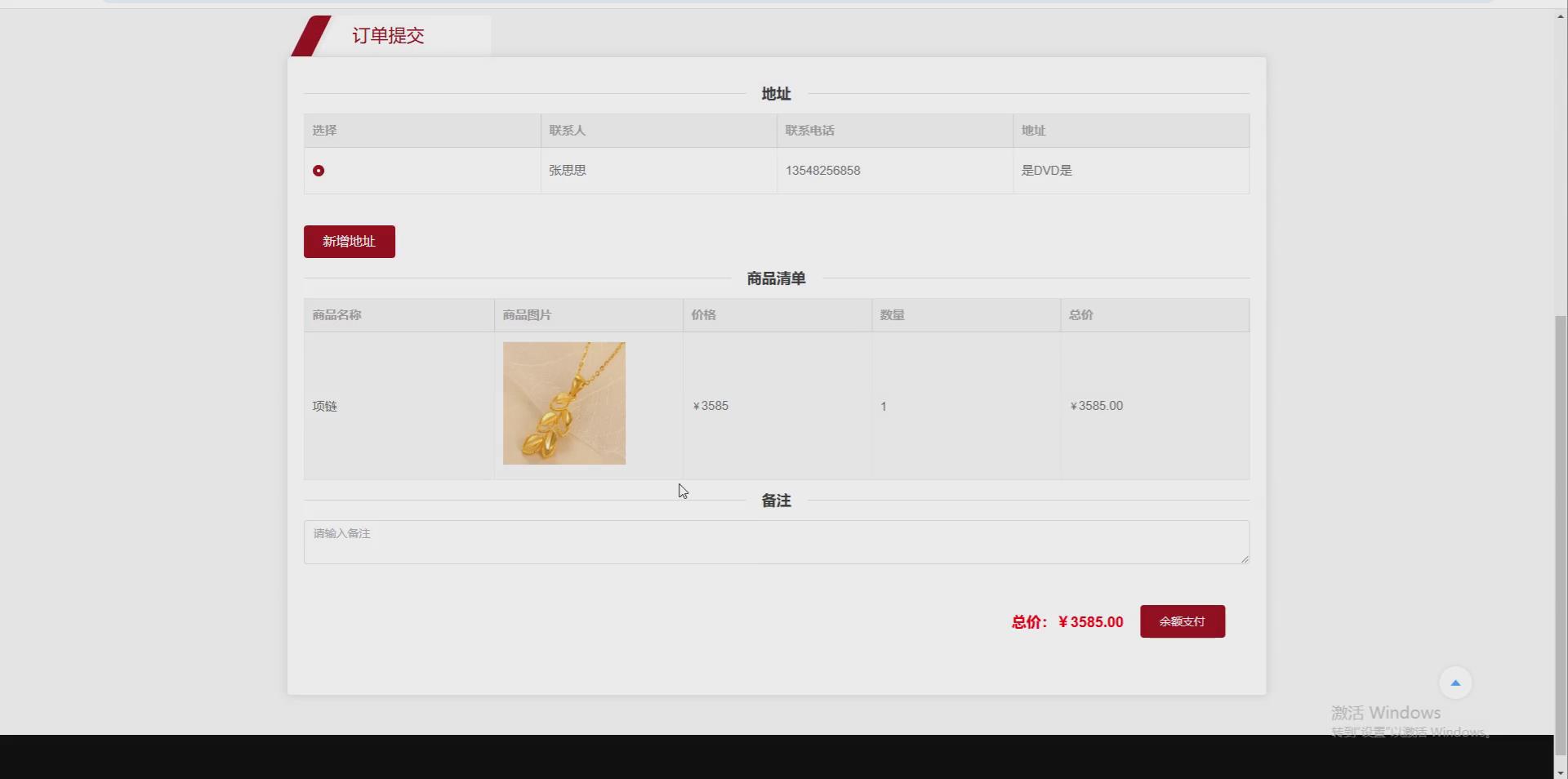This screenshot has width=1568, height=779.
Task: Click the 总价 column header
Action: 1080,315
